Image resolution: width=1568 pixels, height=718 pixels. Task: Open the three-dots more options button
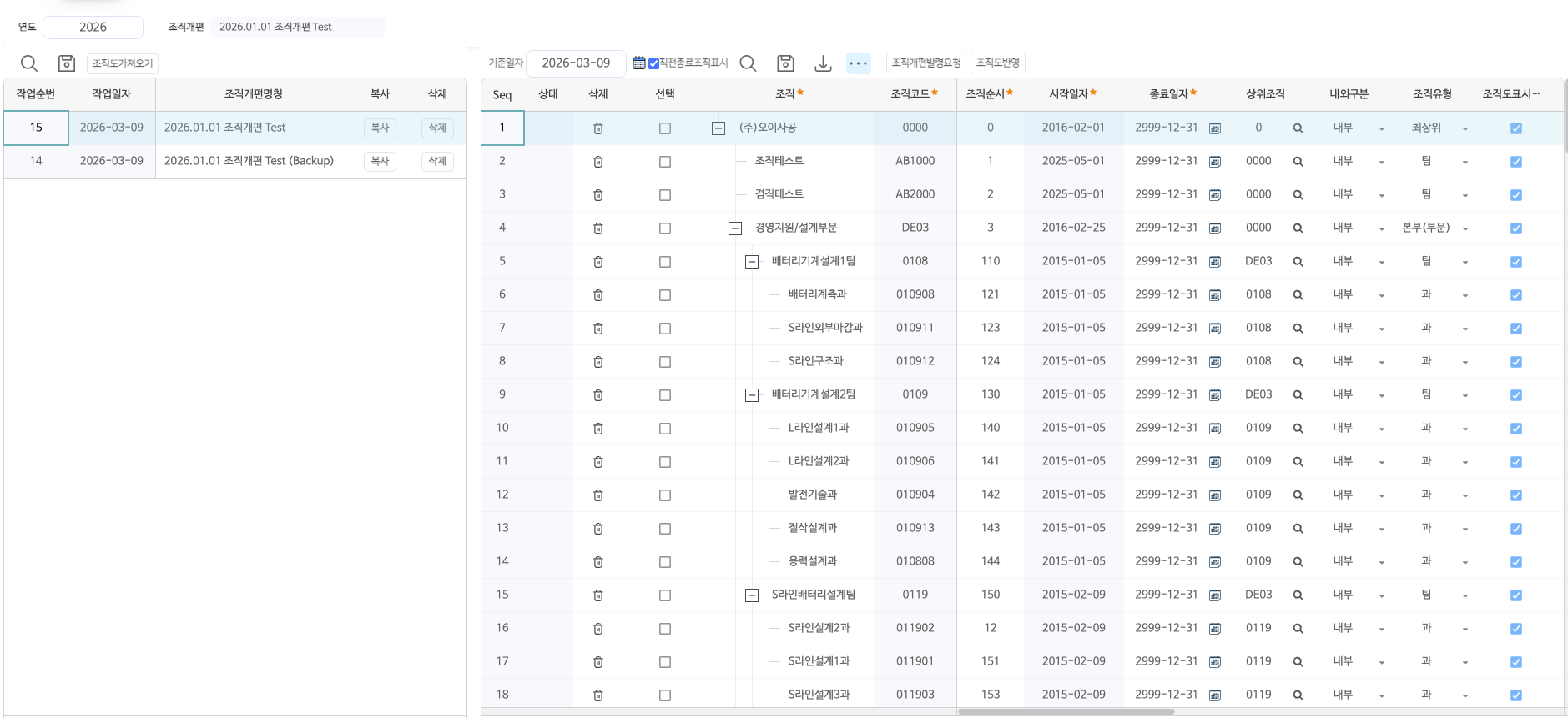click(859, 63)
